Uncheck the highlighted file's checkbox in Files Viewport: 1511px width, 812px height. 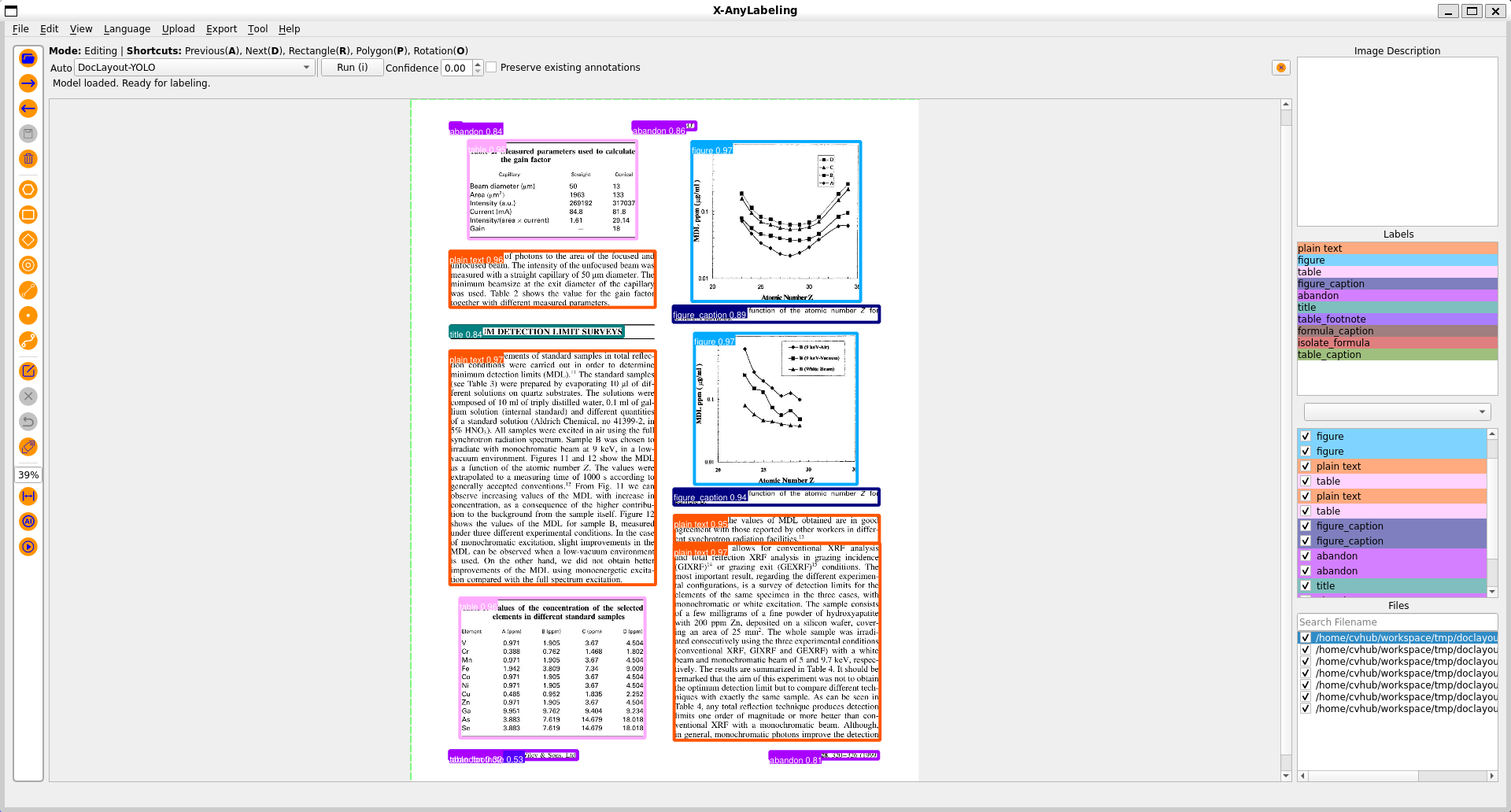tap(1306, 637)
